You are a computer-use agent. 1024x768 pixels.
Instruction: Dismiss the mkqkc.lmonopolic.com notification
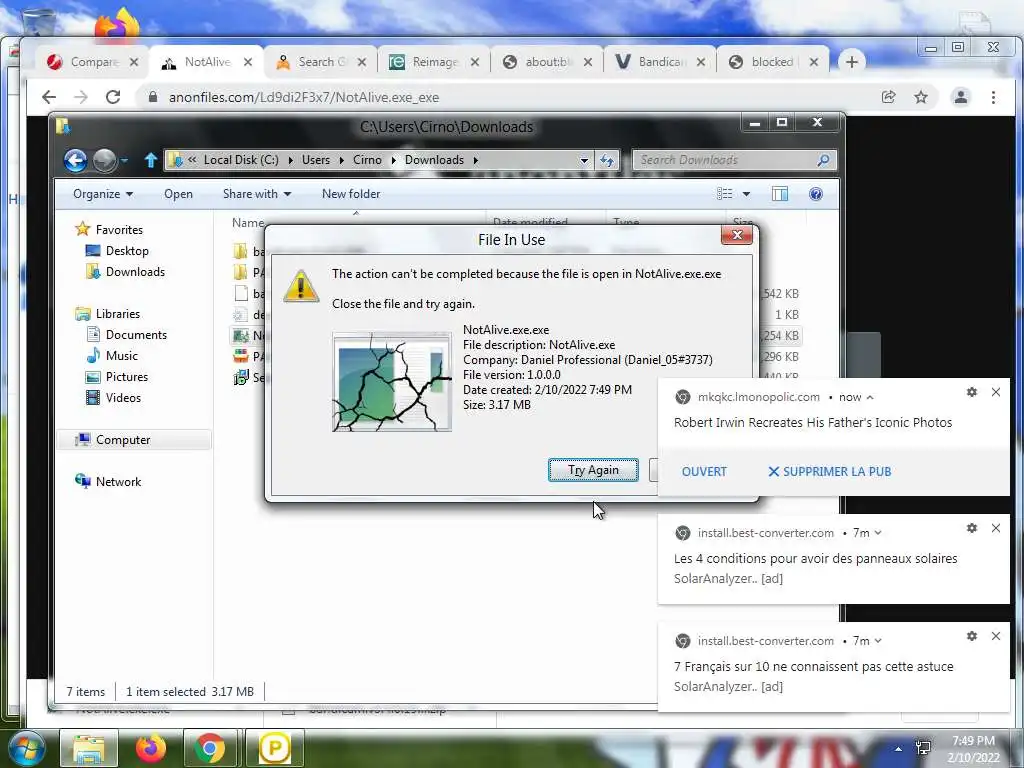click(996, 392)
